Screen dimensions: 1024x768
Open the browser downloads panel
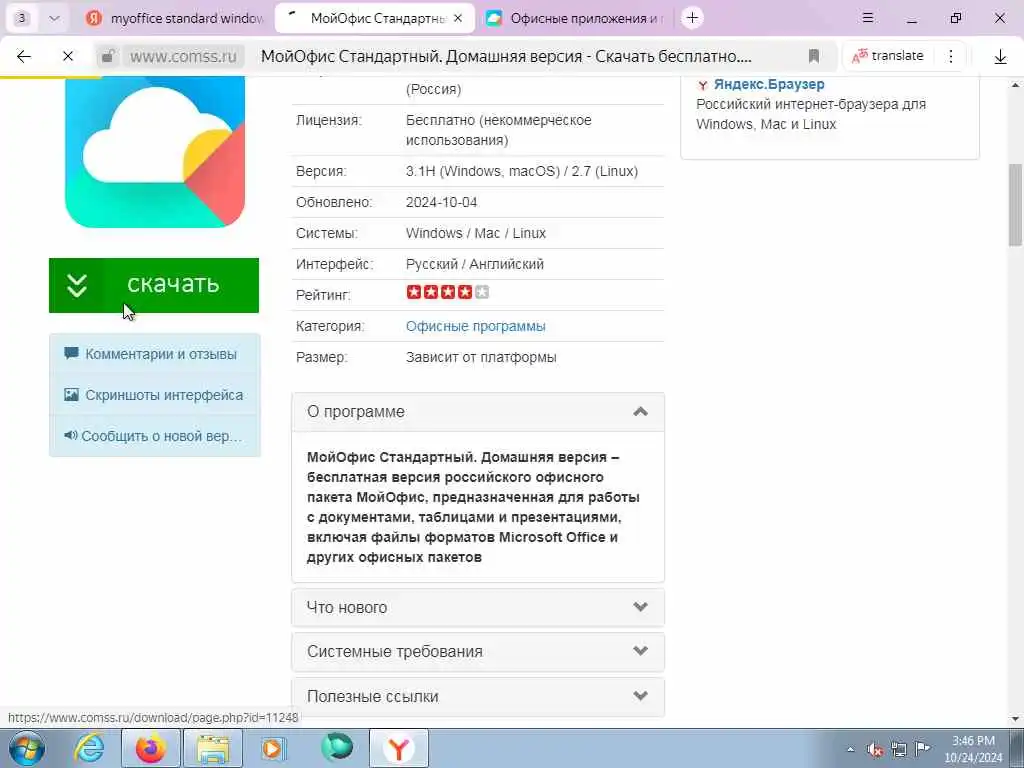pyautogui.click(x=1000, y=57)
